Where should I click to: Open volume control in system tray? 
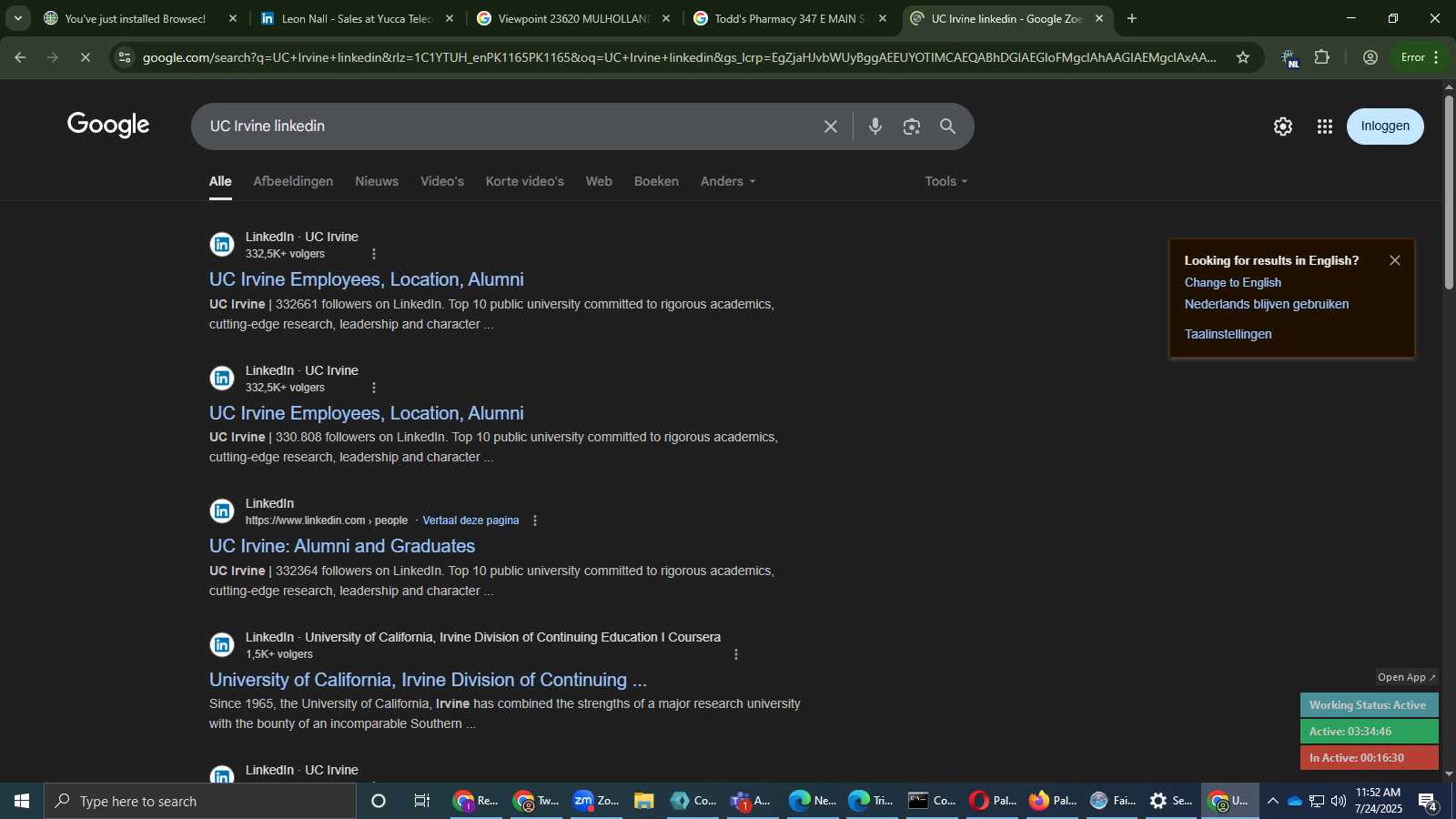pos(1338,801)
